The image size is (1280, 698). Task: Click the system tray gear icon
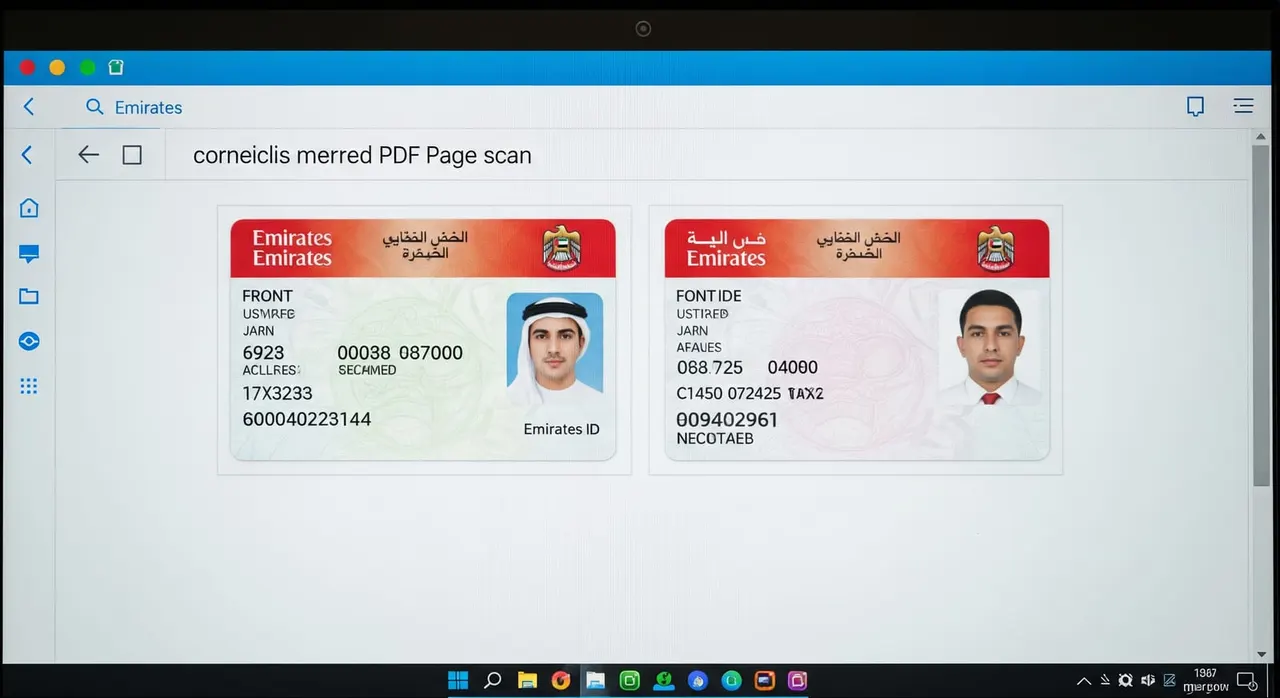pos(1125,681)
